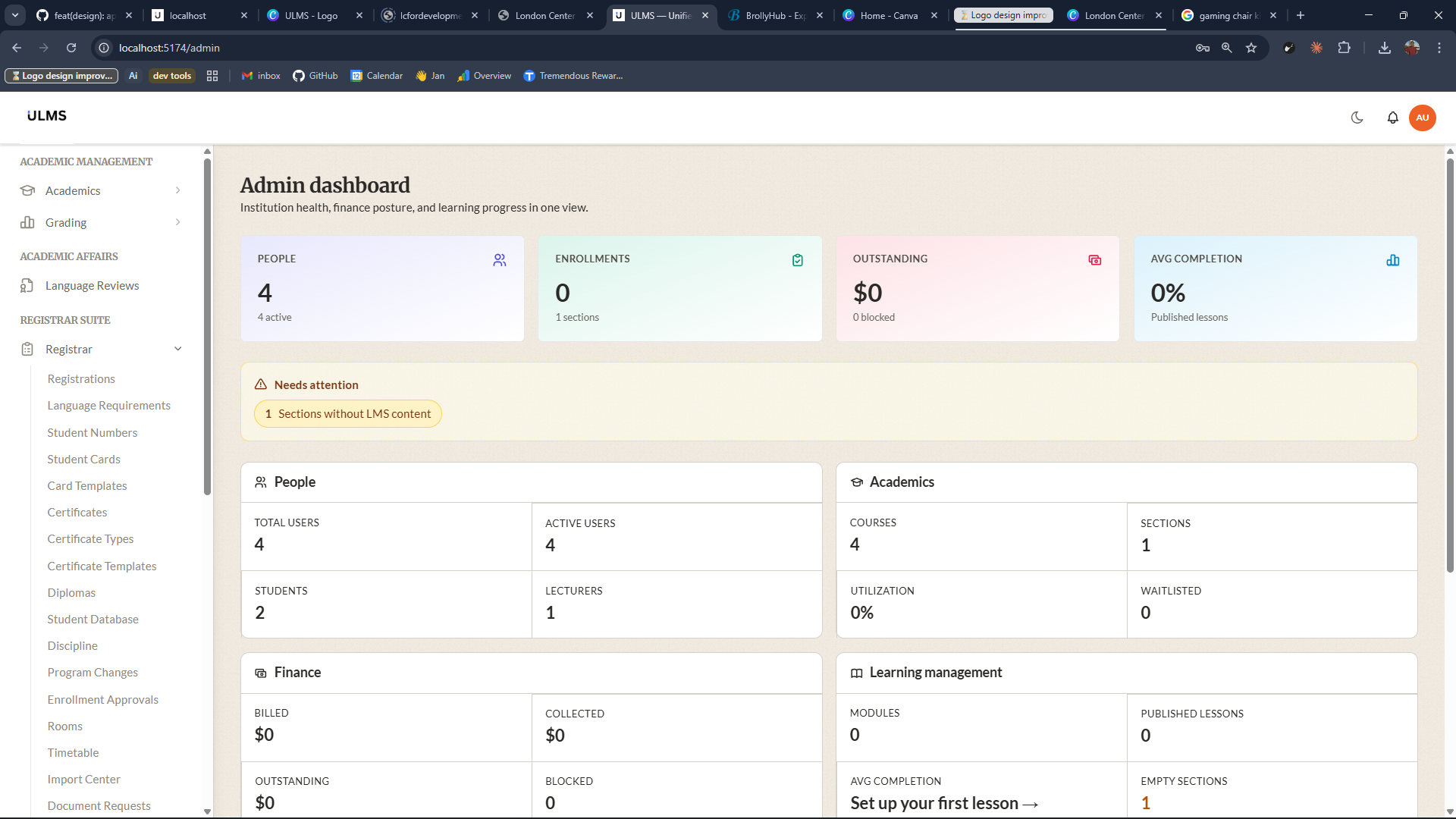Click Sections without LMS content badge

tap(348, 413)
